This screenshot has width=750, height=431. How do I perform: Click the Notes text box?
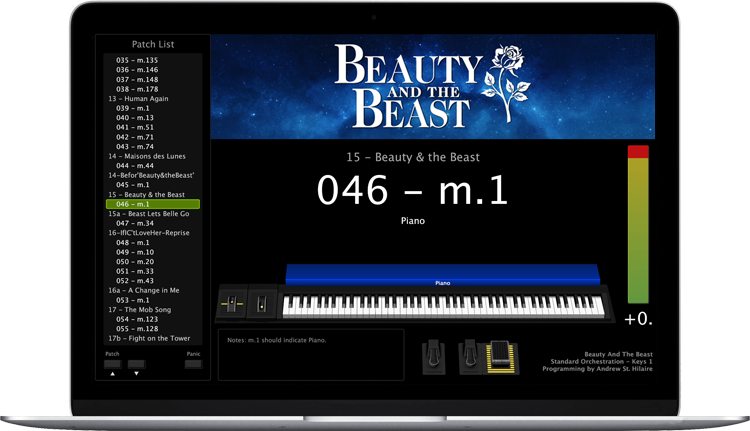[x=311, y=354]
